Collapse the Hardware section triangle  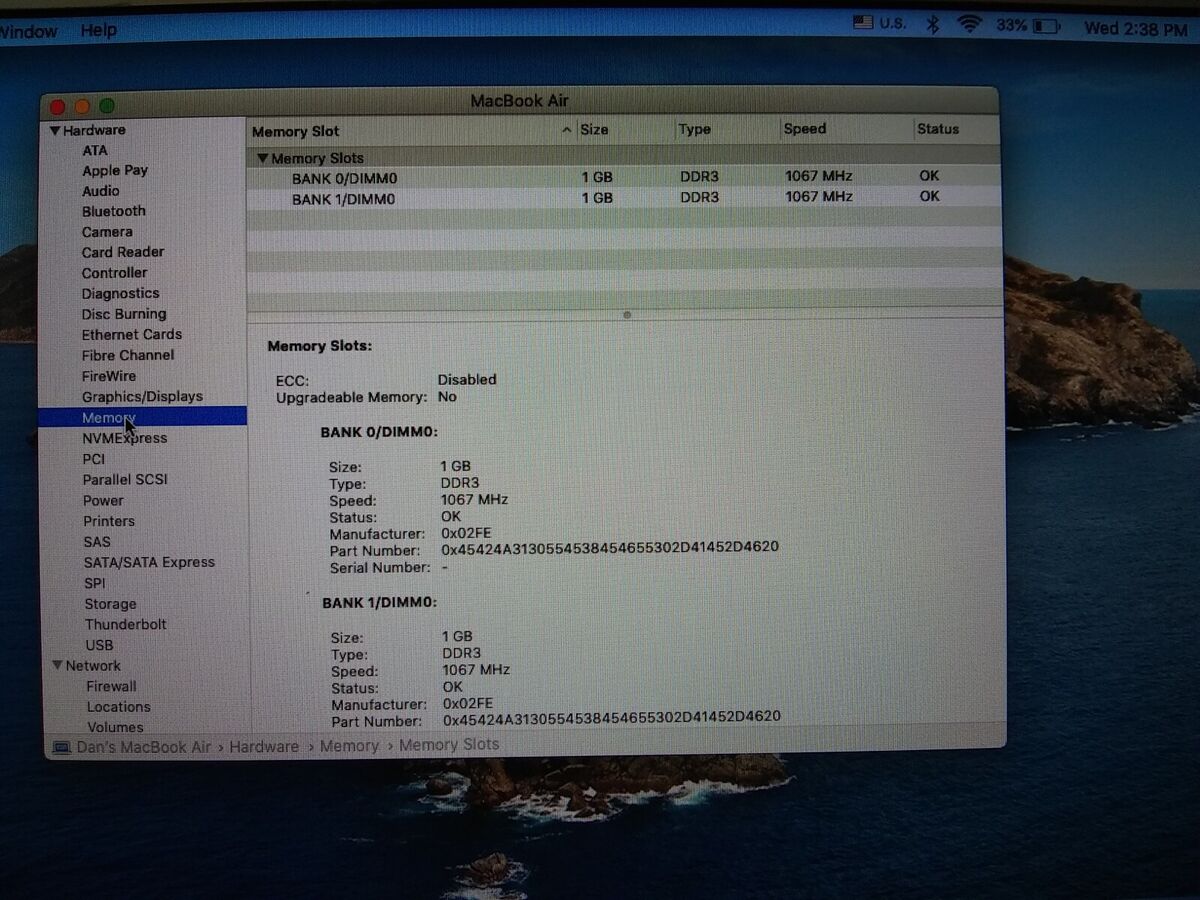point(55,130)
